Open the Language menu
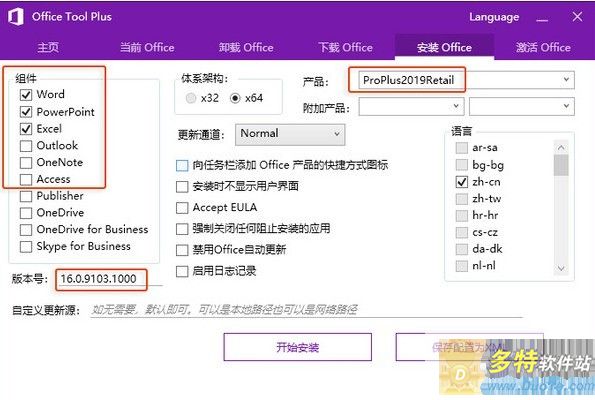The width and height of the screenshot is (595, 400). (494, 17)
